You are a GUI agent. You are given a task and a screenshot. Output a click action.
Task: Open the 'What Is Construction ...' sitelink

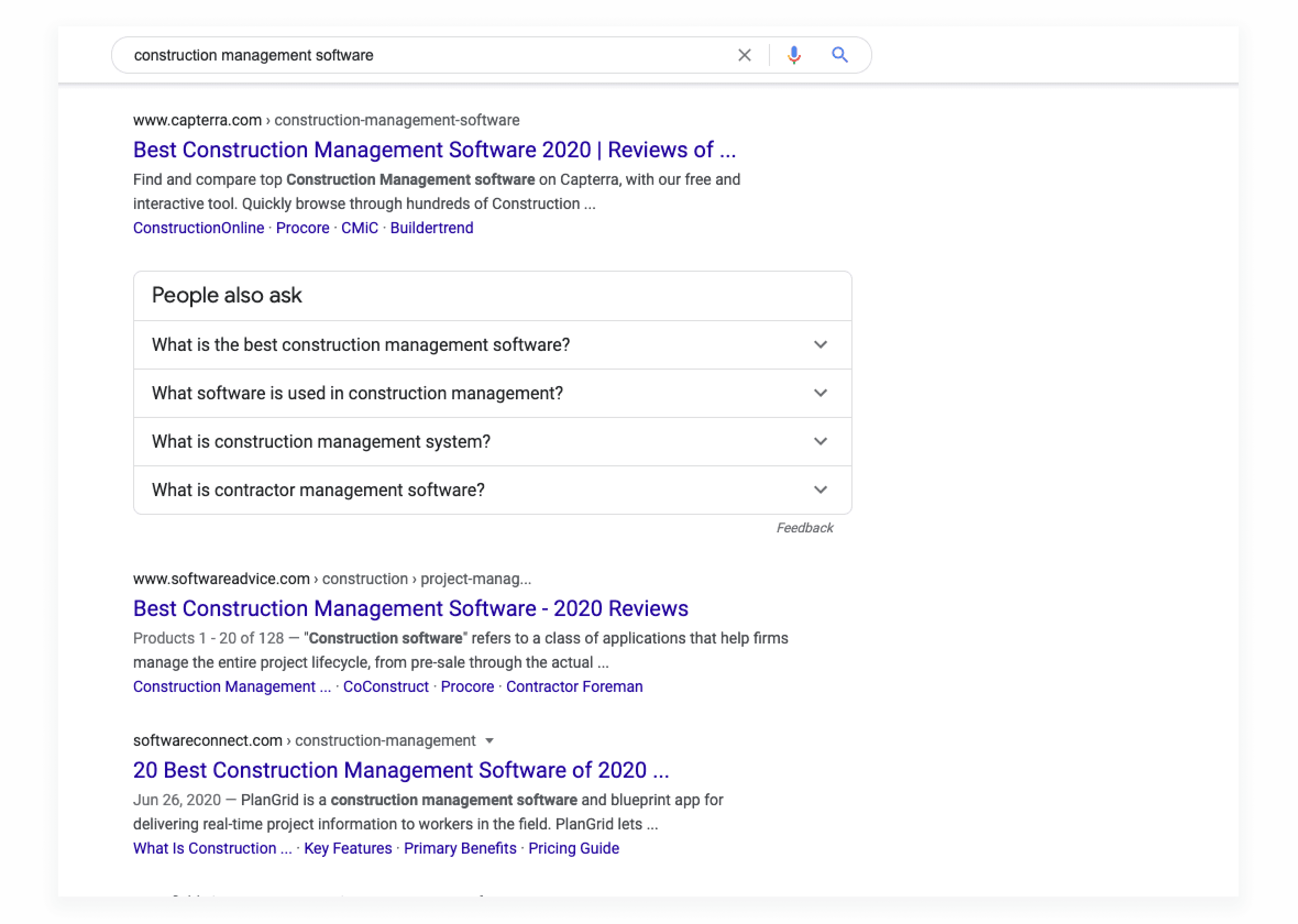point(213,848)
